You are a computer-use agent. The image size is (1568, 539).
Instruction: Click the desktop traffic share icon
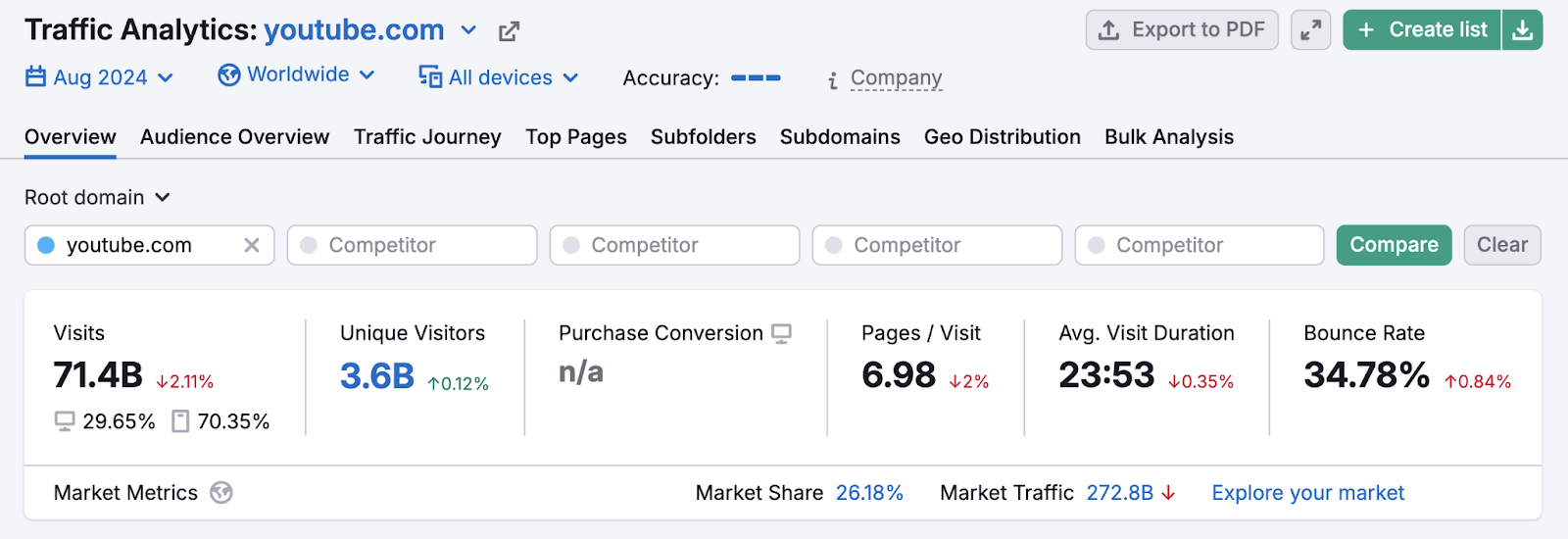coord(65,421)
